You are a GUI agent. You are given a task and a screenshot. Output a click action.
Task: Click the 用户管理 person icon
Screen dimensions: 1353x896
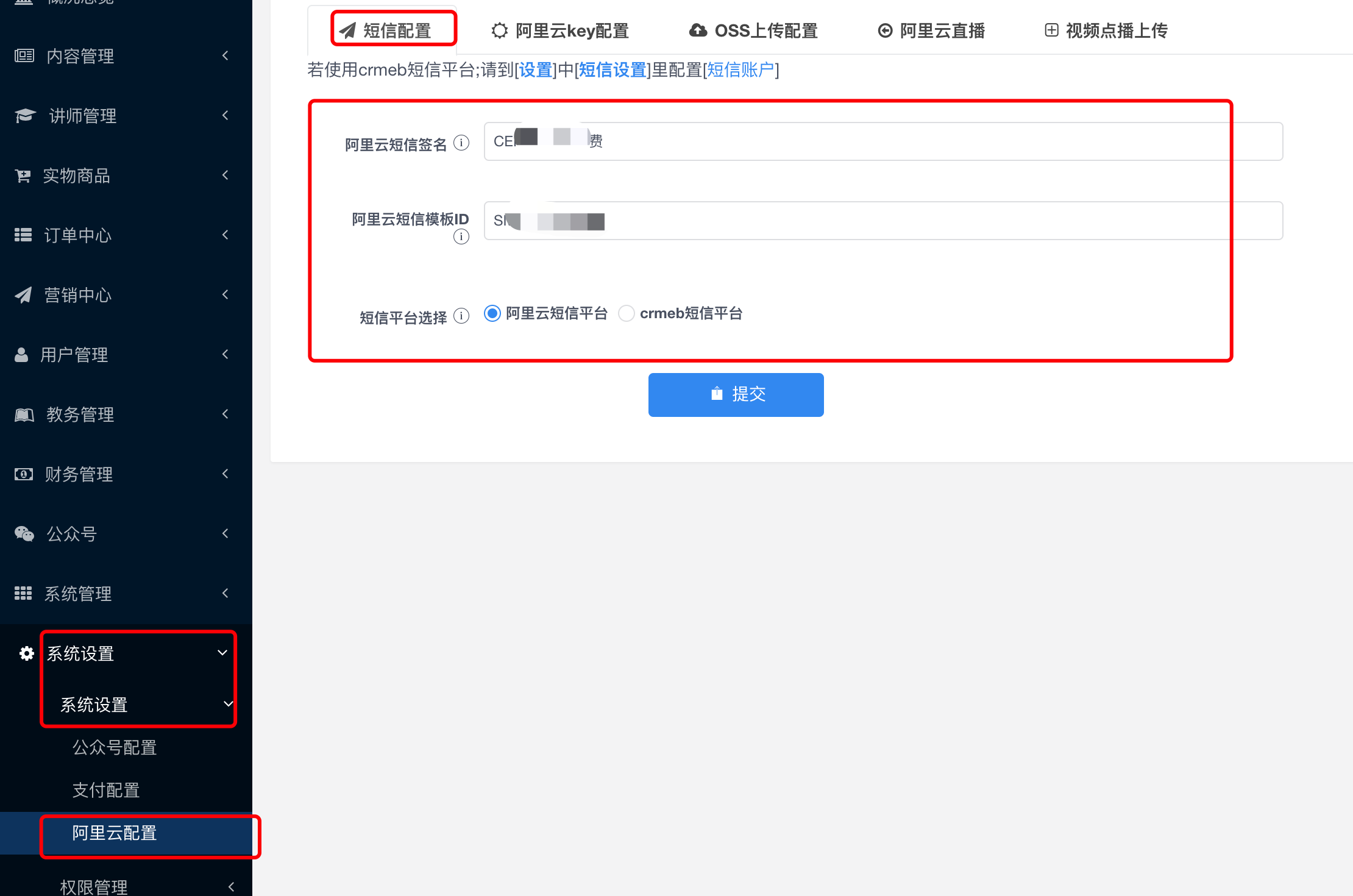point(21,355)
